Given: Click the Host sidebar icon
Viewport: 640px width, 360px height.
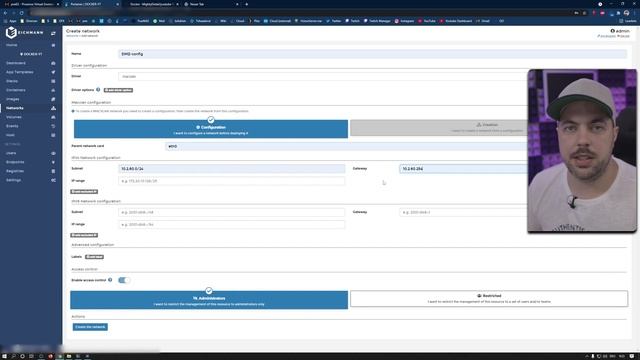Looking at the screenshot, I should [x=53, y=135].
